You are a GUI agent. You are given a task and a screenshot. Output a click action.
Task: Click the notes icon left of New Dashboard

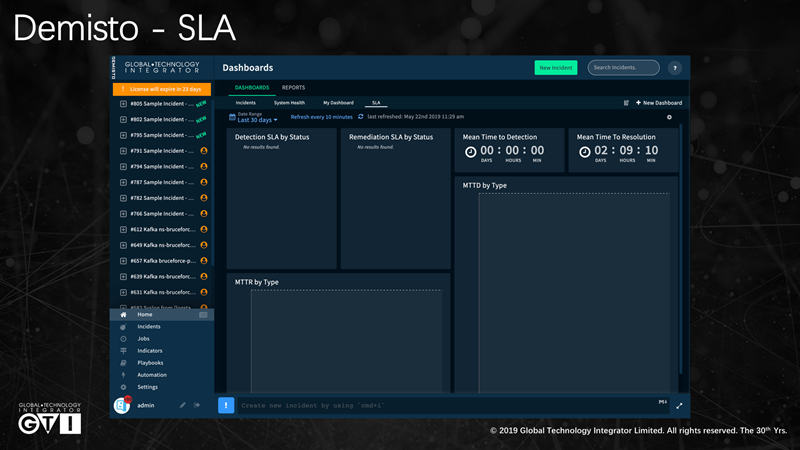click(626, 103)
